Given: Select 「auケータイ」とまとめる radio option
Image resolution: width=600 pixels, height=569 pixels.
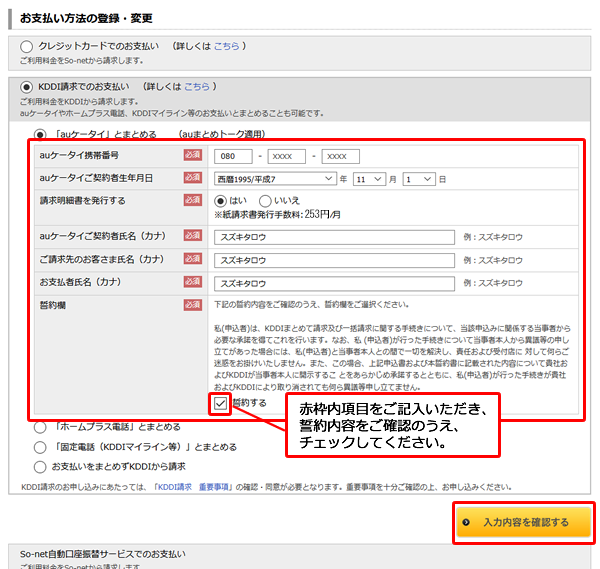Looking at the screenshot, I should point(40,134).
